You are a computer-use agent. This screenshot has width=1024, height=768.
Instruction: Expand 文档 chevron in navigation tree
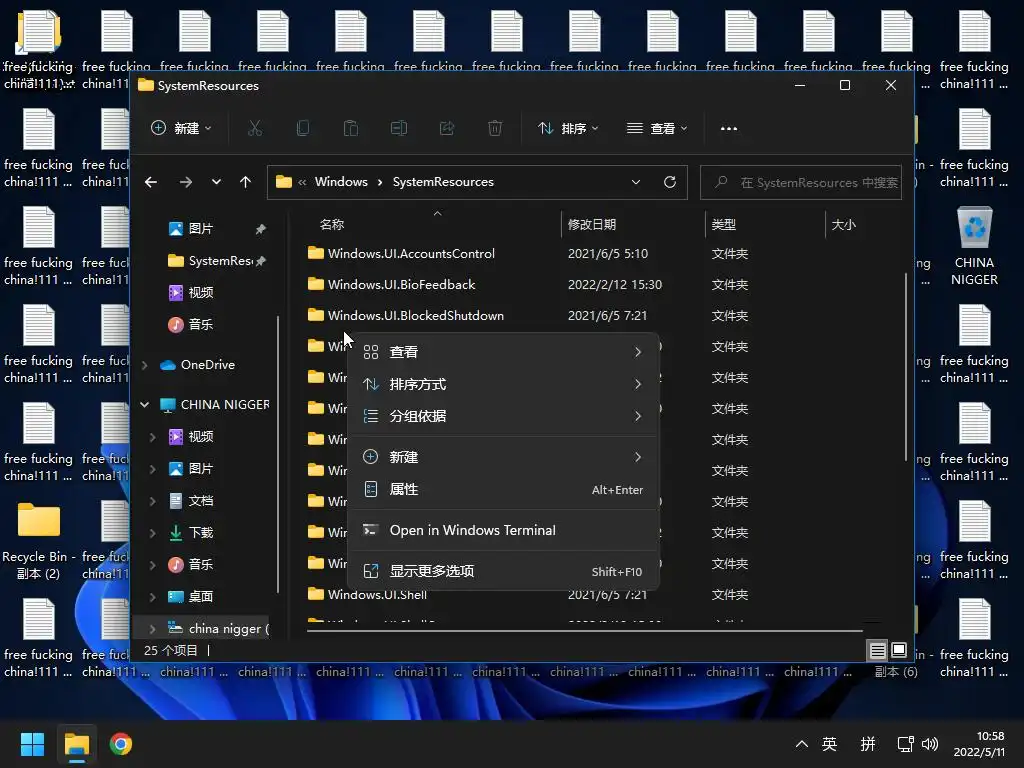coord(153,501)
